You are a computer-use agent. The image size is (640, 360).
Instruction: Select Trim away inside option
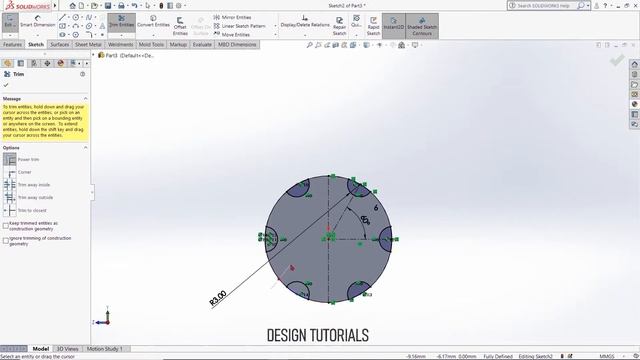pos(10,185)
